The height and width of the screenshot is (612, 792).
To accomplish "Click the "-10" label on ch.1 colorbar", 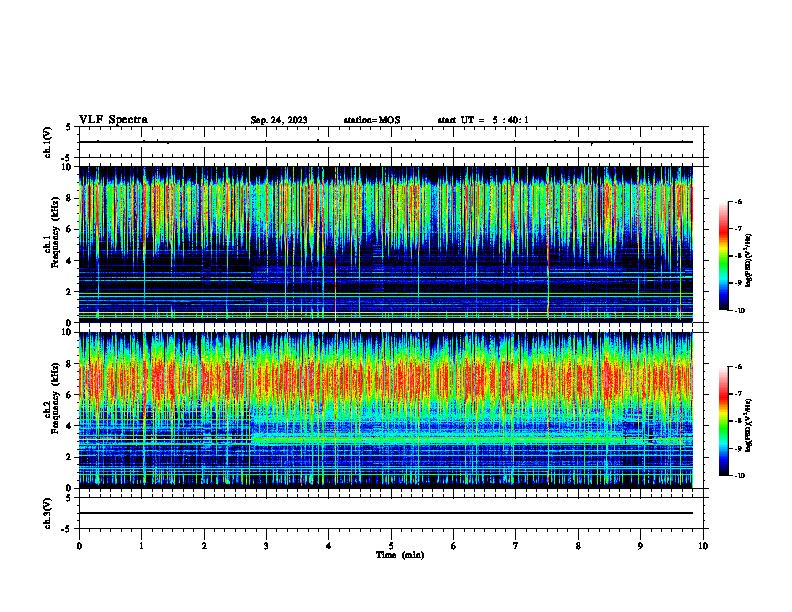I will coord(739,311).
